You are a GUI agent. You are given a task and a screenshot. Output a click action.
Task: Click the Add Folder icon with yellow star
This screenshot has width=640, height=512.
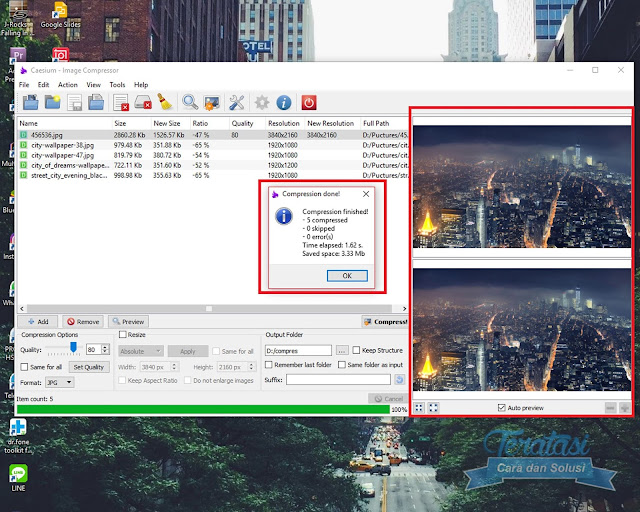coord(53,102)
